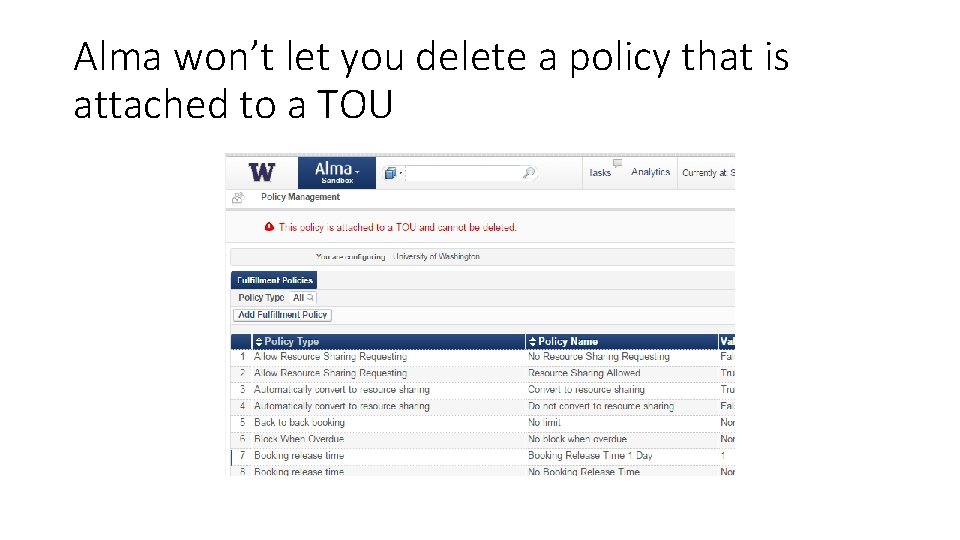Screen dimensions: 960x540
Task: Open the Policy Type All filter
Action: 303,297
